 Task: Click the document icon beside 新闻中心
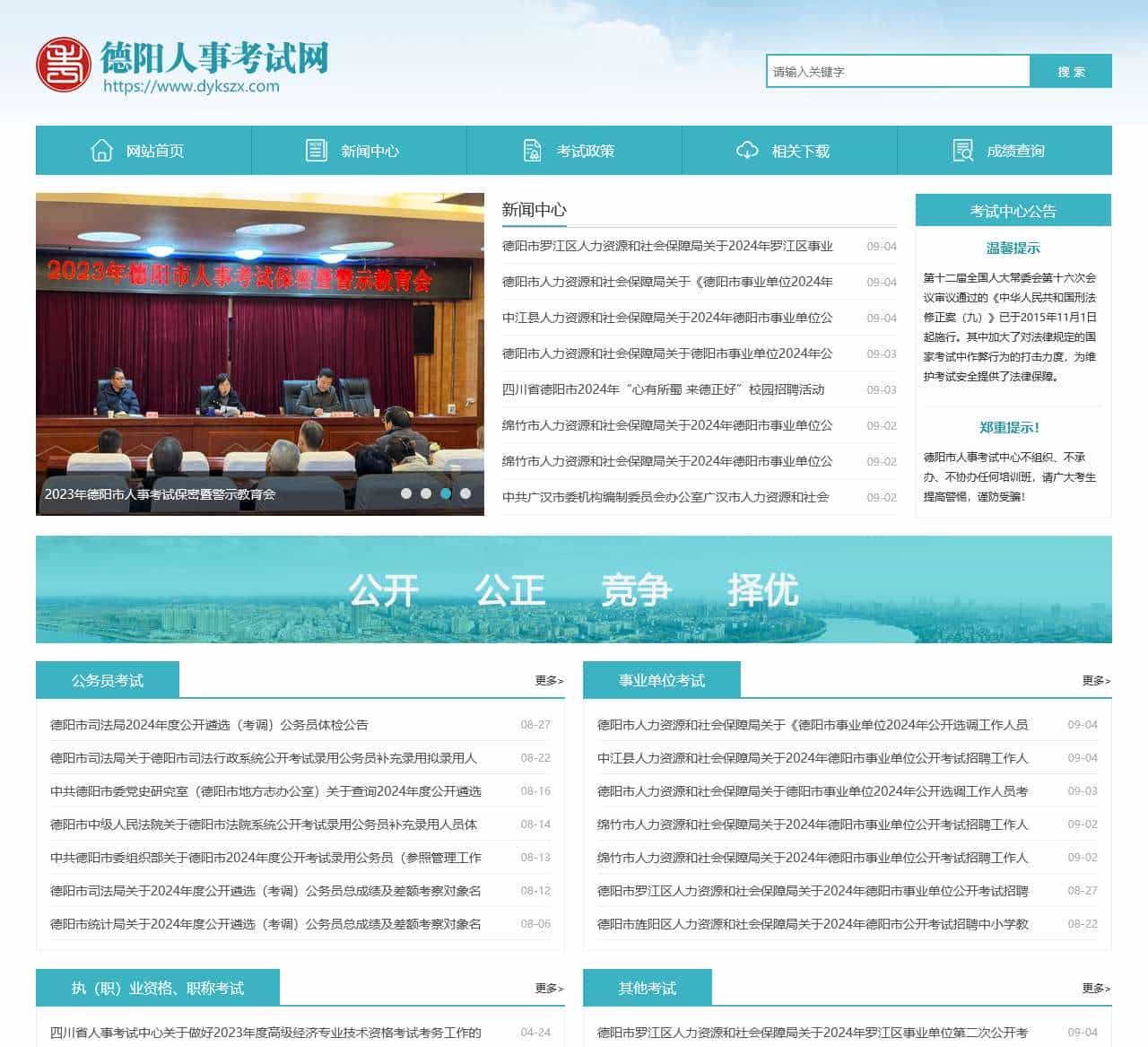pyautogui.click(x=316, y=150)
